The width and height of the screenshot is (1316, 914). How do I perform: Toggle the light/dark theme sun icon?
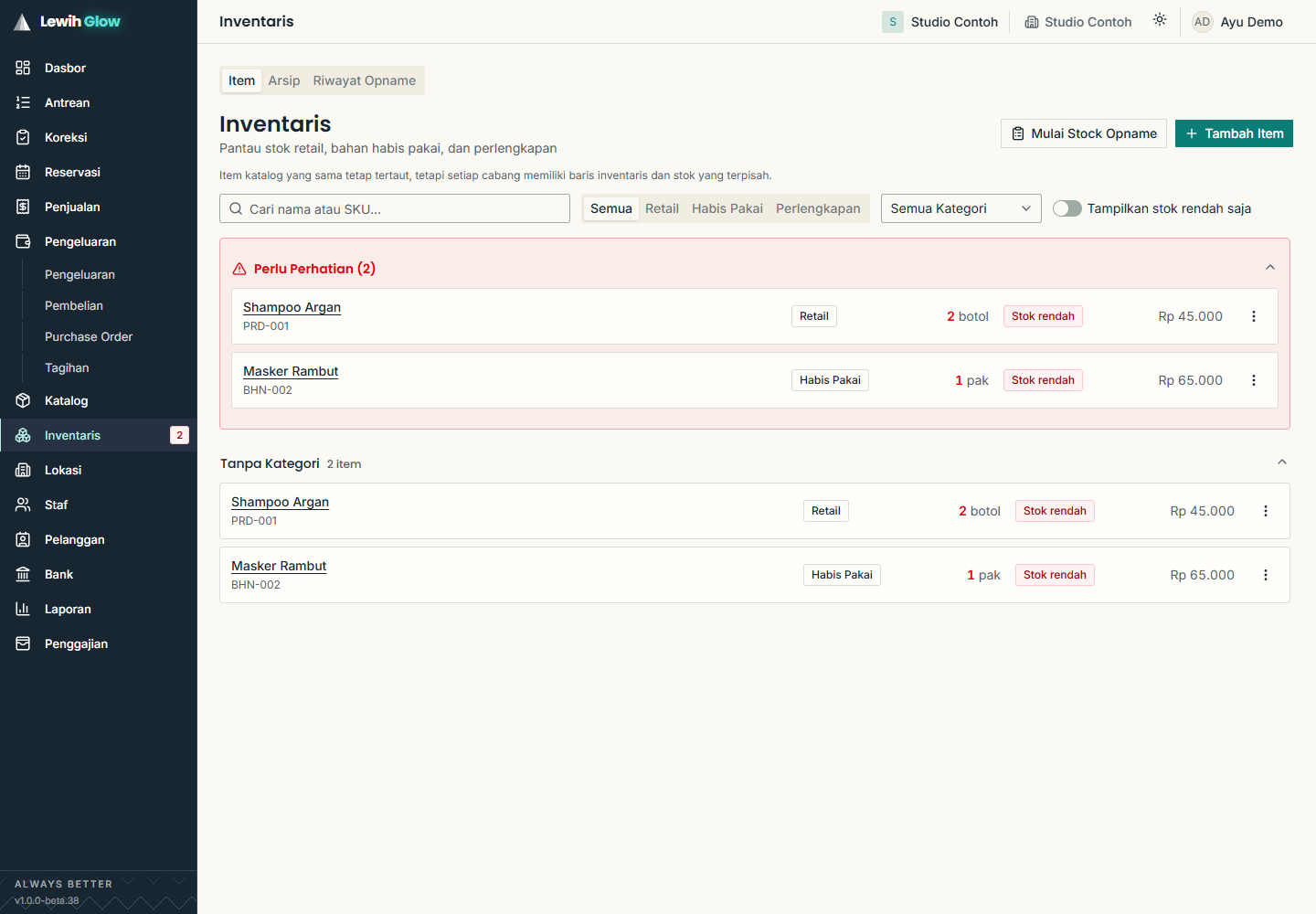[1160, 20]
